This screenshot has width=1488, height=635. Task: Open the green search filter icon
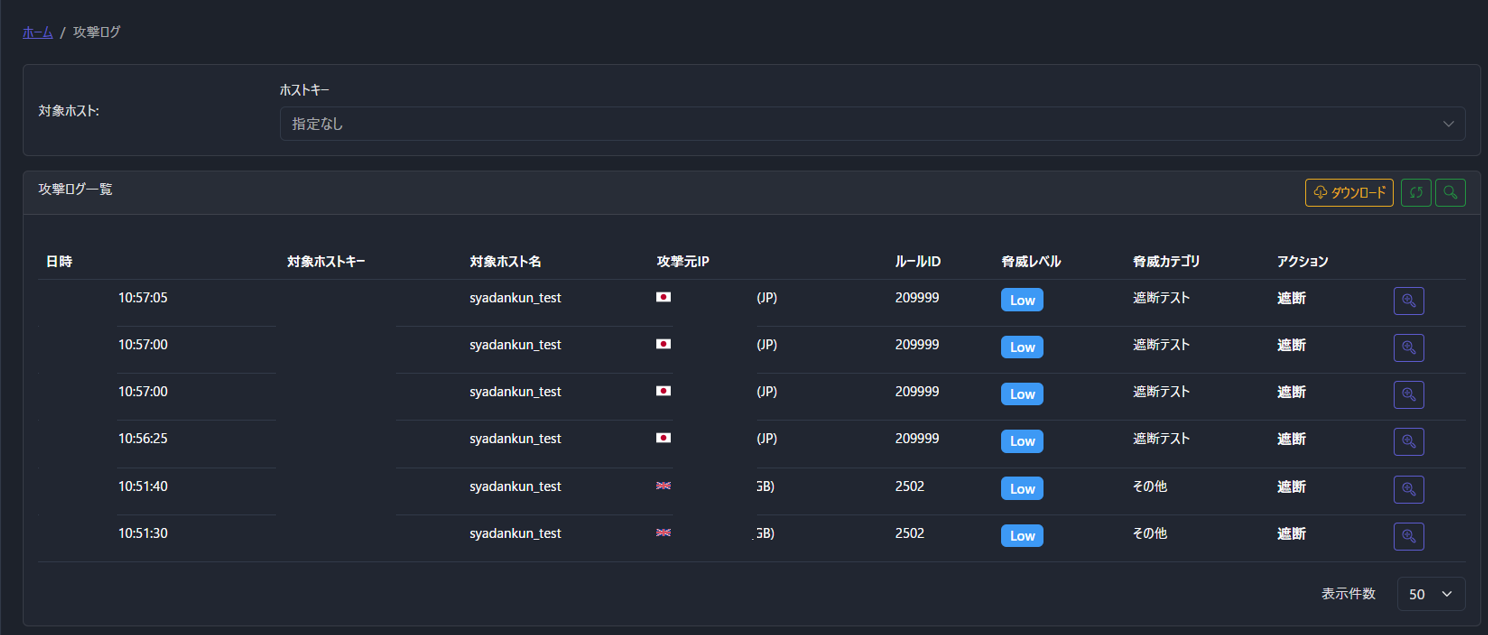coord(1450,193)
